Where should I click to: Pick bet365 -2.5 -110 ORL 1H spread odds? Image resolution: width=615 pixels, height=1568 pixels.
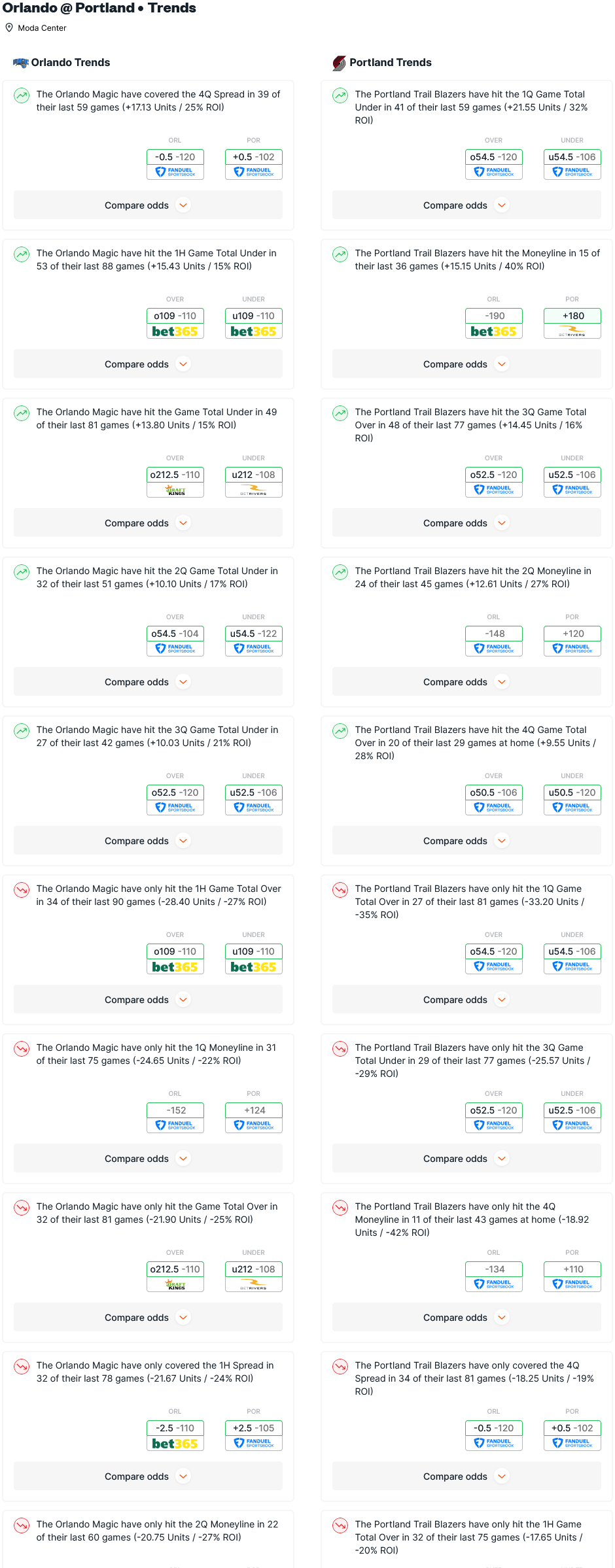click(175, 1435)
